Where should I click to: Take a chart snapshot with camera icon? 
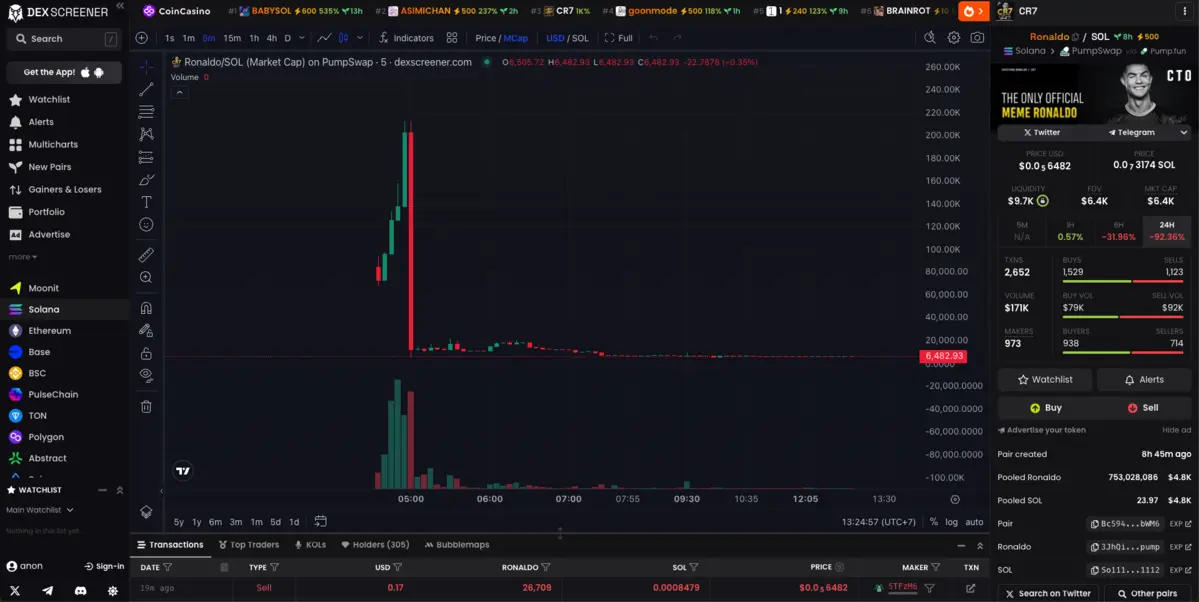(977, 37)
